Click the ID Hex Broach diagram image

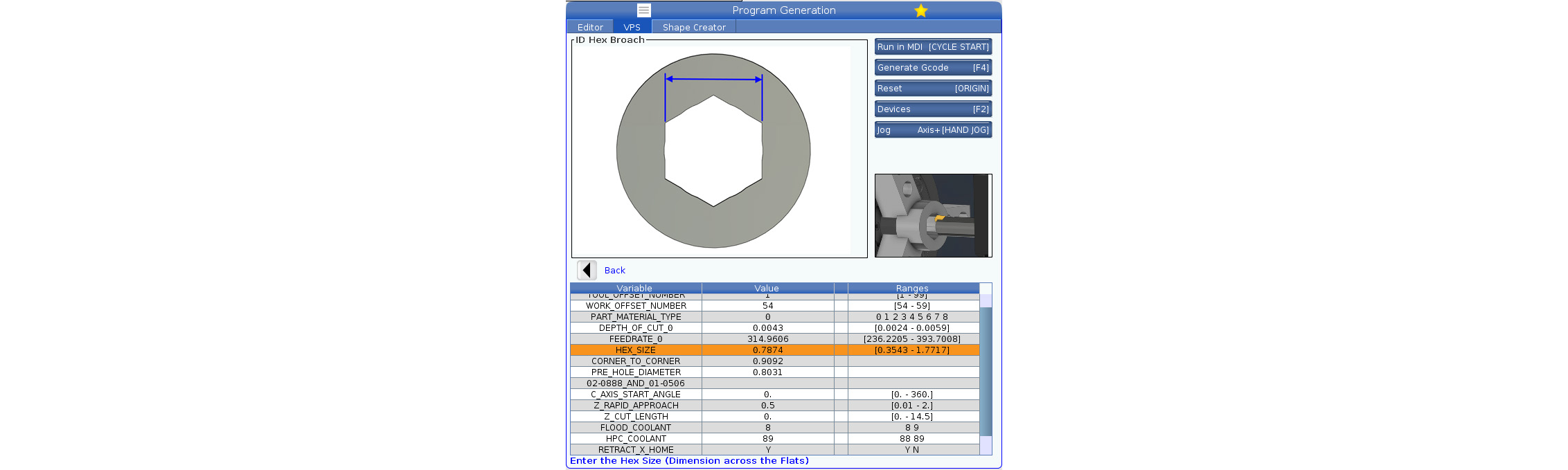pos(713,151)
